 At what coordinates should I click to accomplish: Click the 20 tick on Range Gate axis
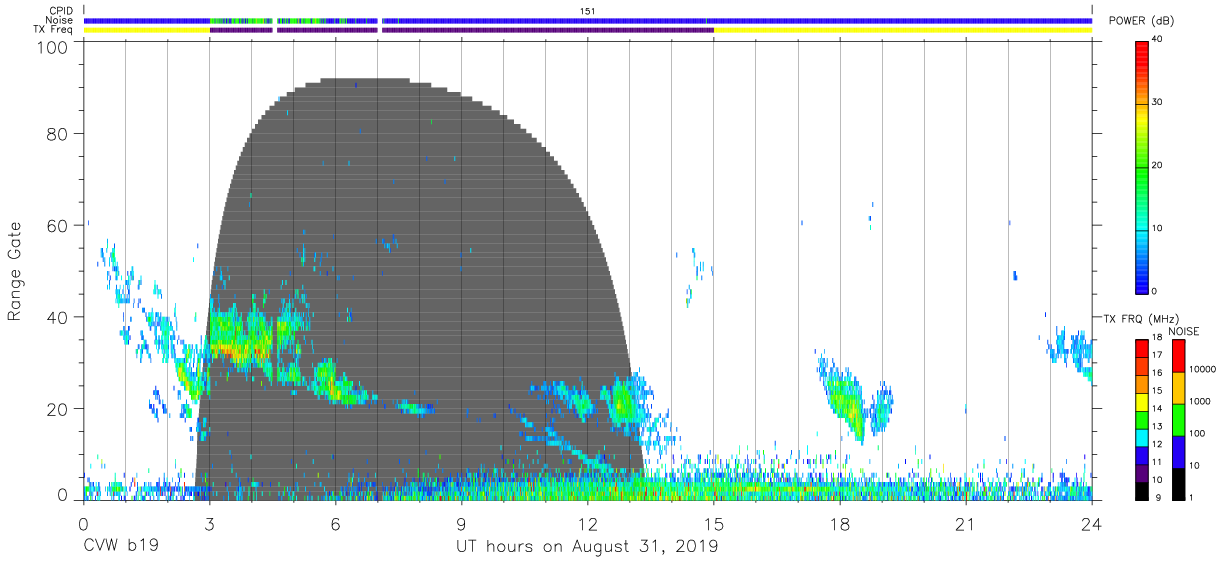coord(57,409)
